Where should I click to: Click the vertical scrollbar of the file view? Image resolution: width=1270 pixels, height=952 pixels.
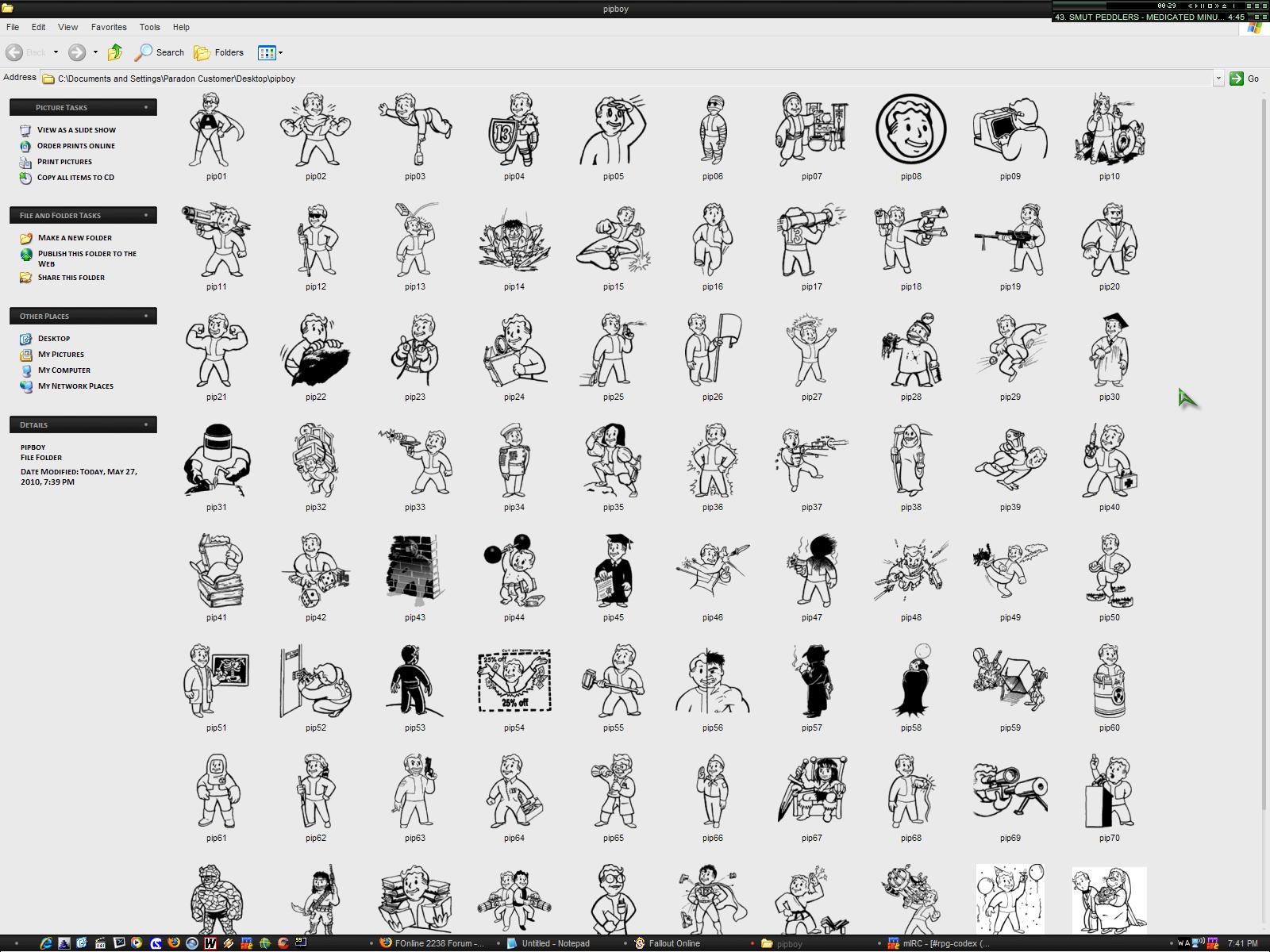(x=1264, y=452)
